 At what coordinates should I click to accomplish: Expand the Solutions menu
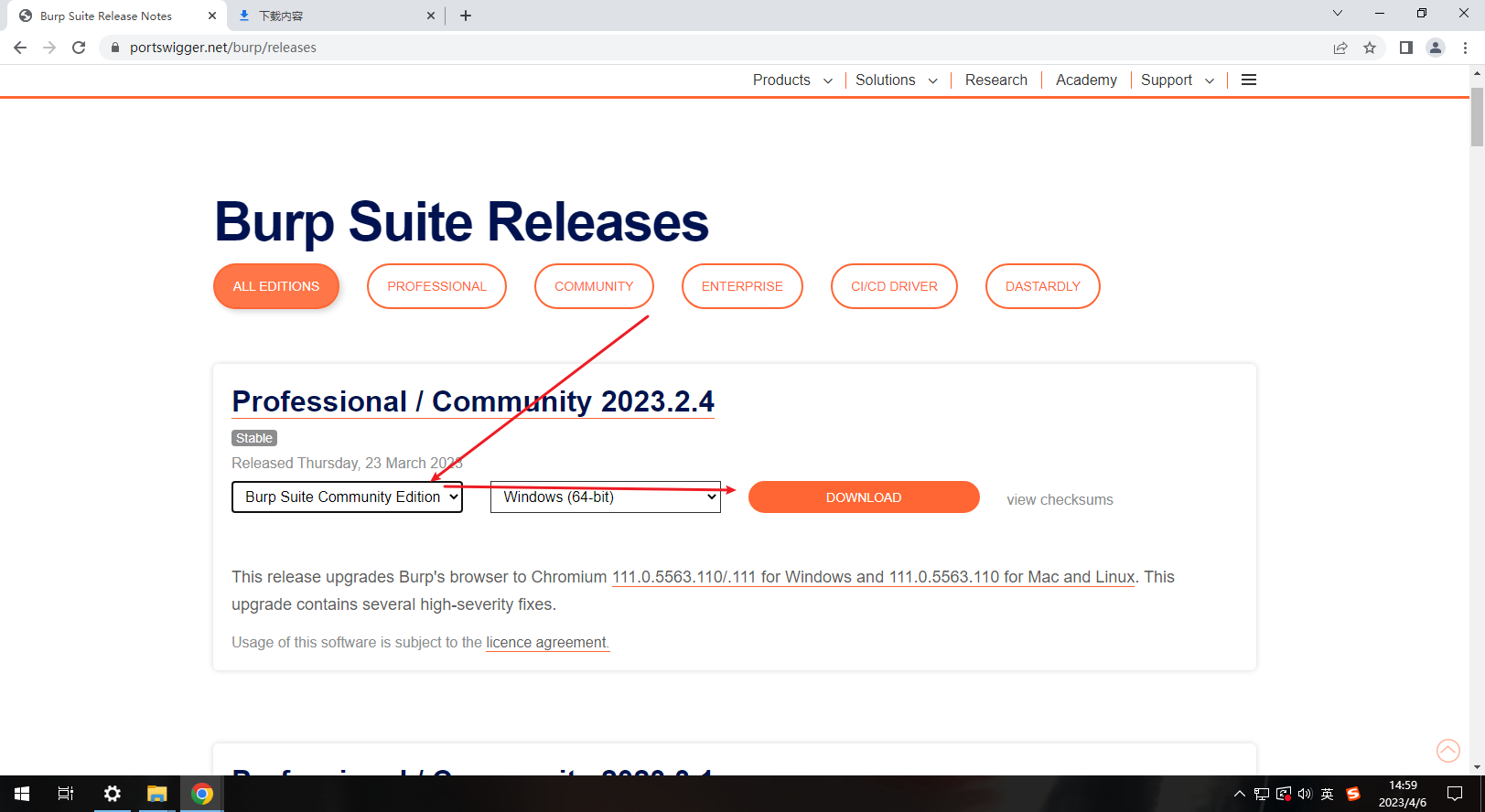point(897,80)
